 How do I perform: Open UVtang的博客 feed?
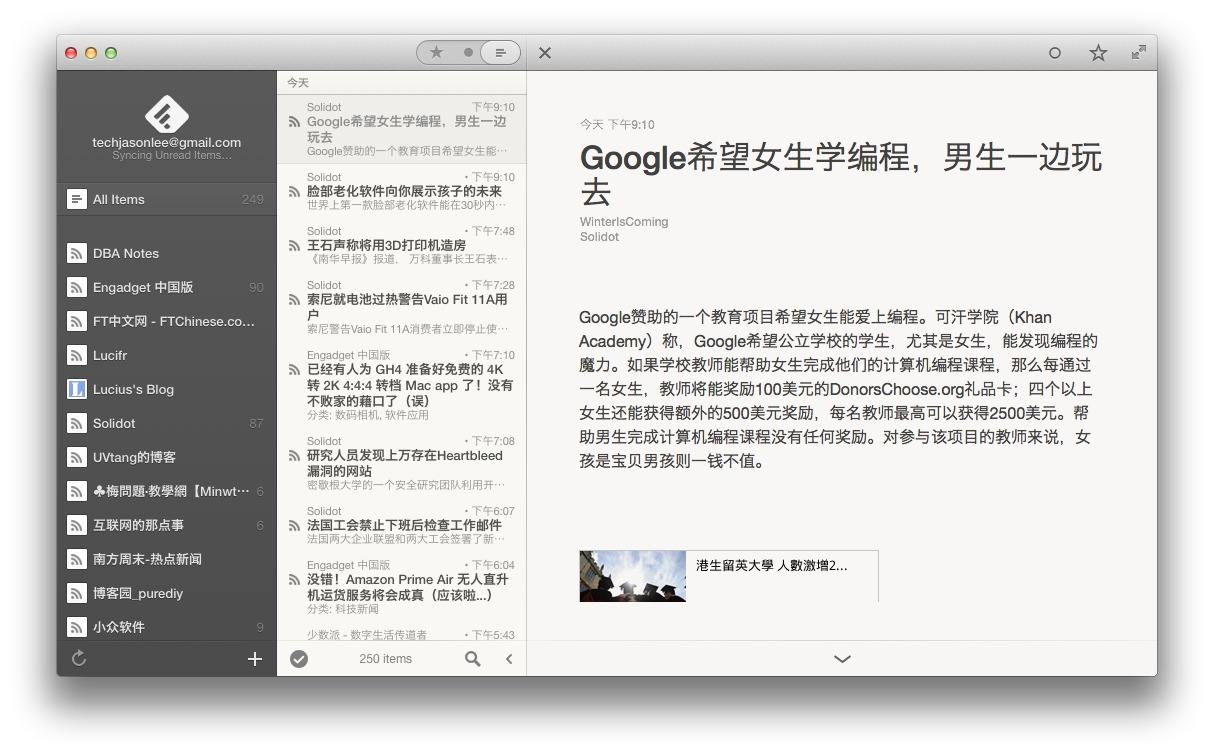coord(167,457)
